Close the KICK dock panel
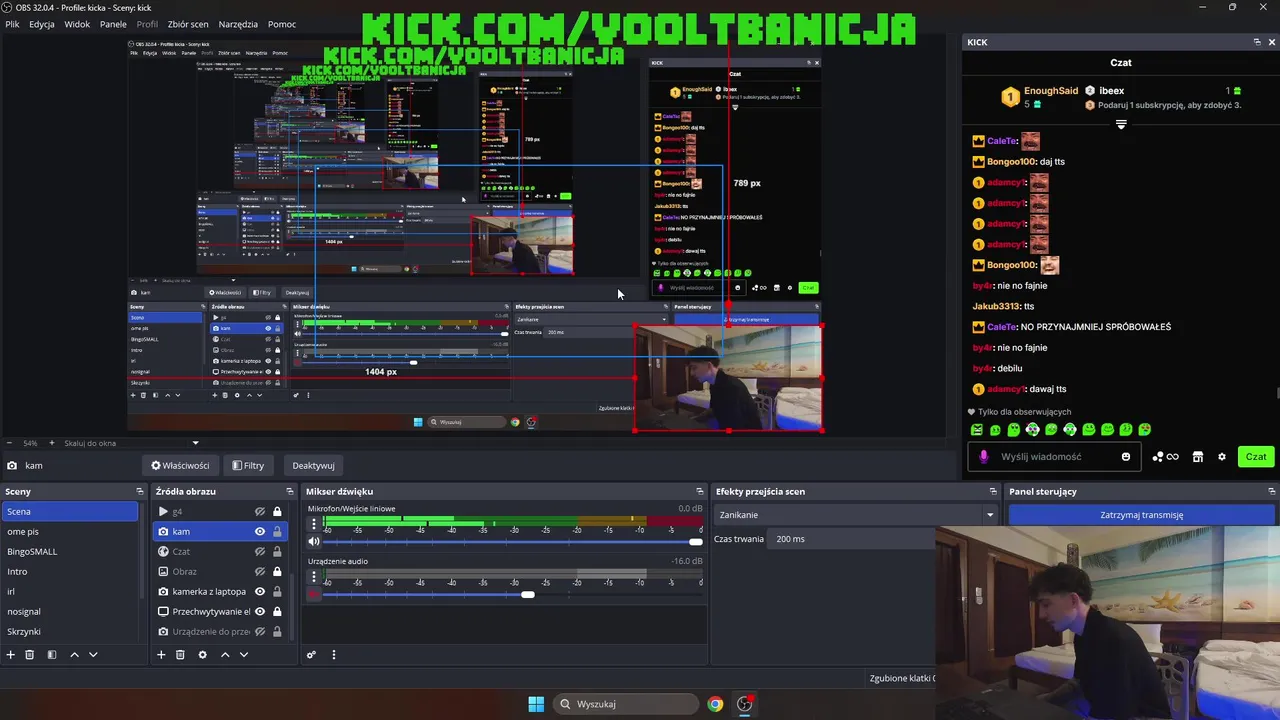The width and height of the screenshot is (1280, 720). tap(1272, 42)
